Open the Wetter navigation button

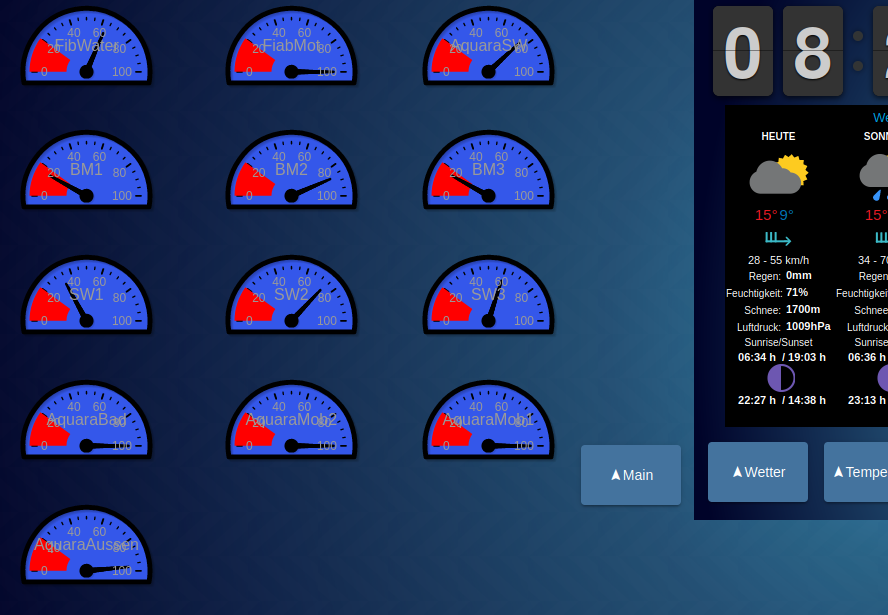pos(758,472)
